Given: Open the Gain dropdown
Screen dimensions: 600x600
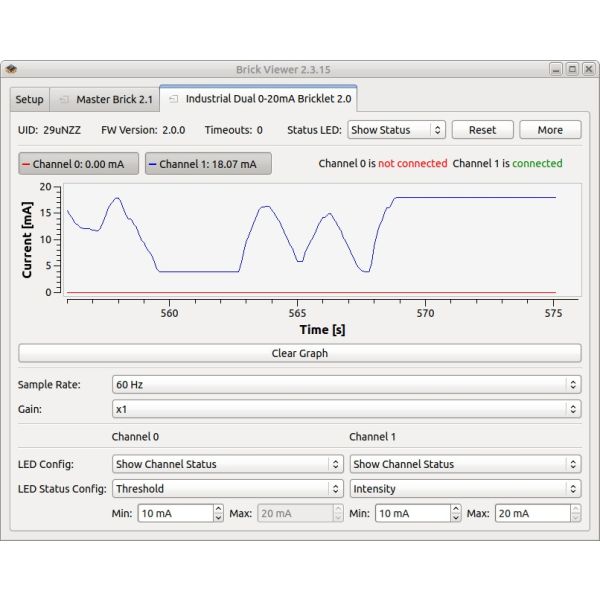Looking at the screenshot, I should pyautogui.click(x=346, y=409).
